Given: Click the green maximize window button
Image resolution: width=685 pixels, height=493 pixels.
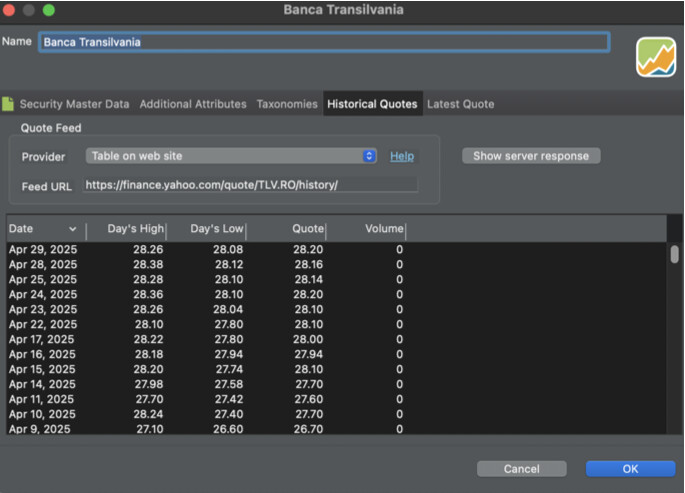Looking at the screenshot, I should point(49,10).
